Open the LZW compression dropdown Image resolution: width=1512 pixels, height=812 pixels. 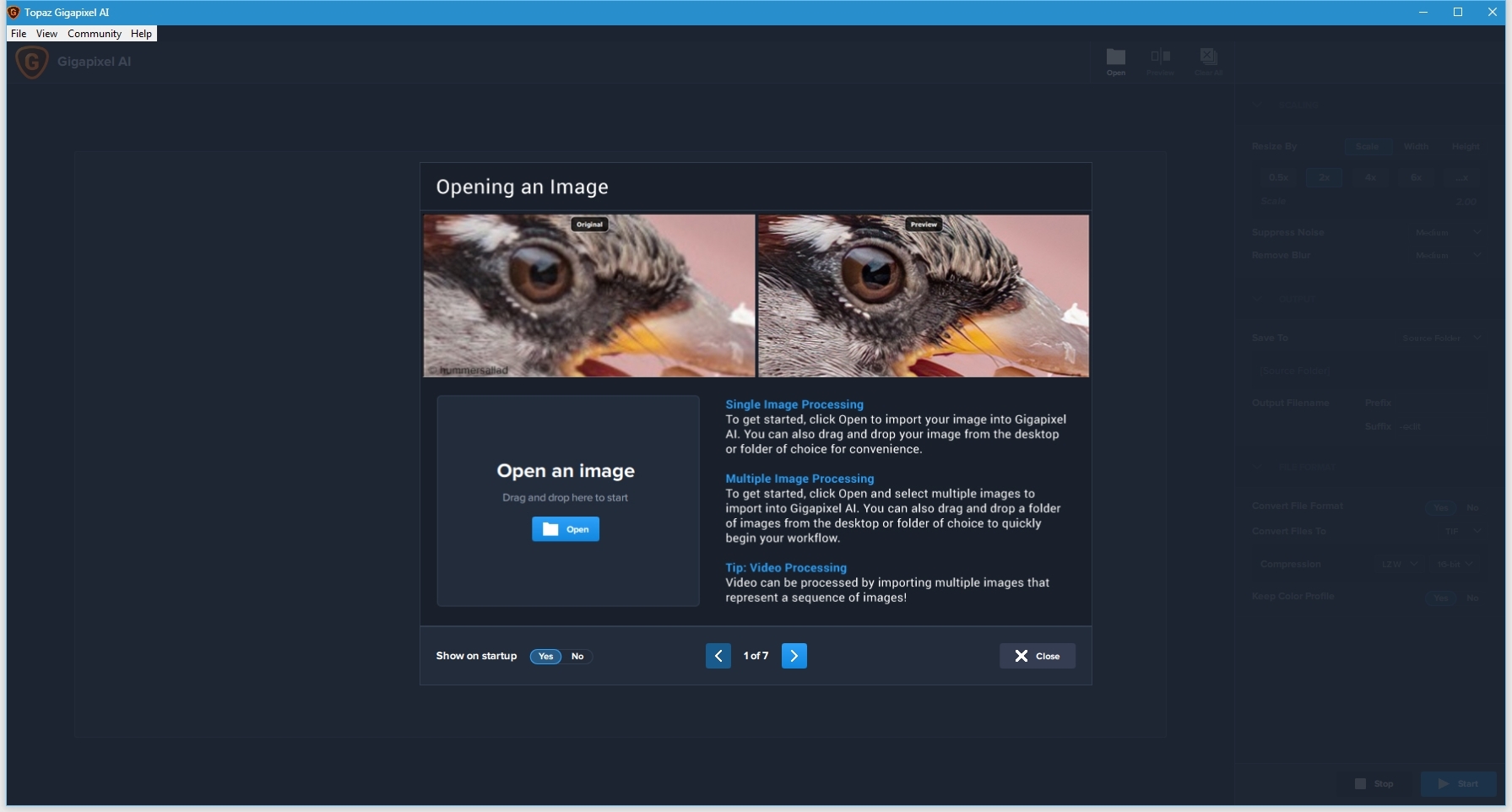[x=1400, y=564]
